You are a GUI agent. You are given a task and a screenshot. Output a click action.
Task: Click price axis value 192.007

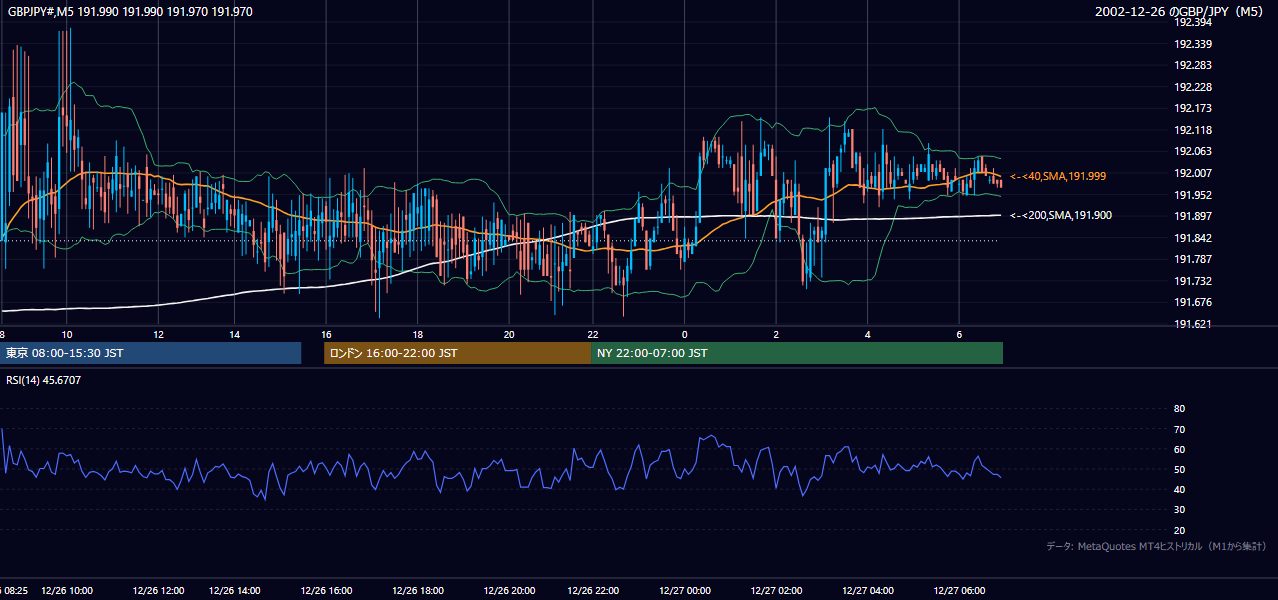pyautogui.click(x=1193, y=173)
